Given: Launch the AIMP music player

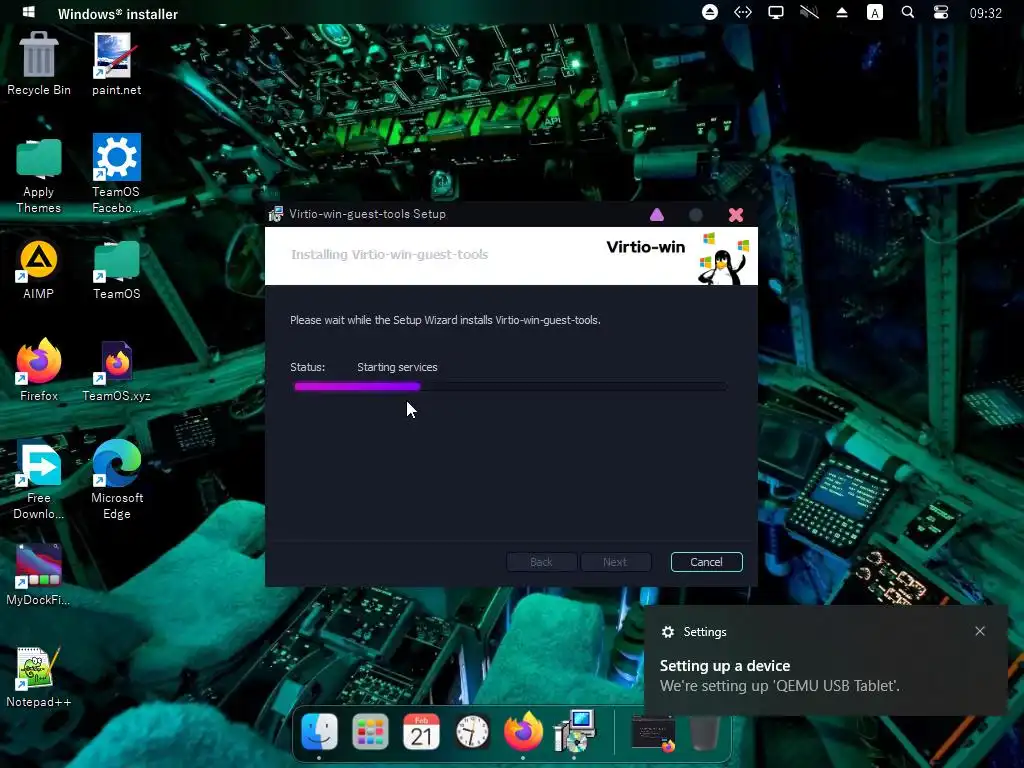Looking at the screenshot, I should [39, 270].
